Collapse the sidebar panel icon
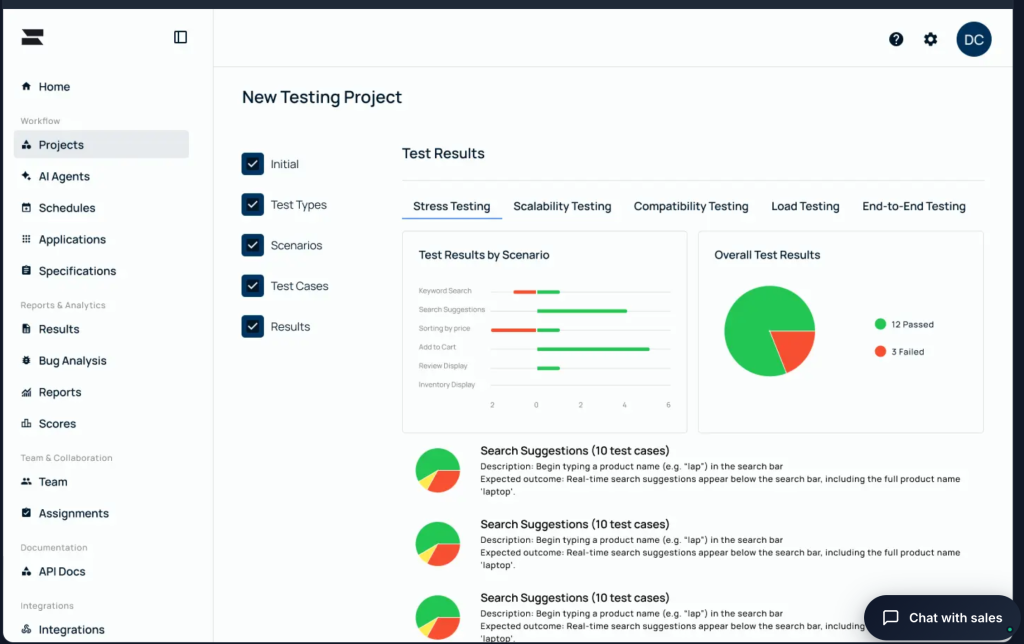This screenshot has height=644, width=1024. coord(180,37)
